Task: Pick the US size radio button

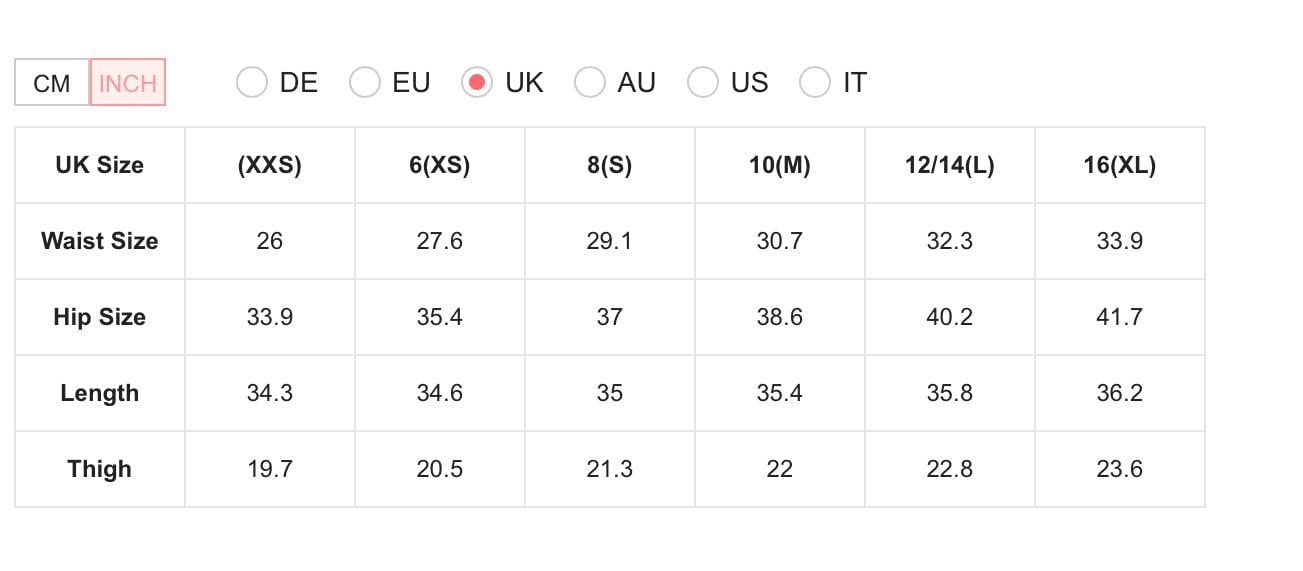Action: pyautogui.click(x=703, y=82)
